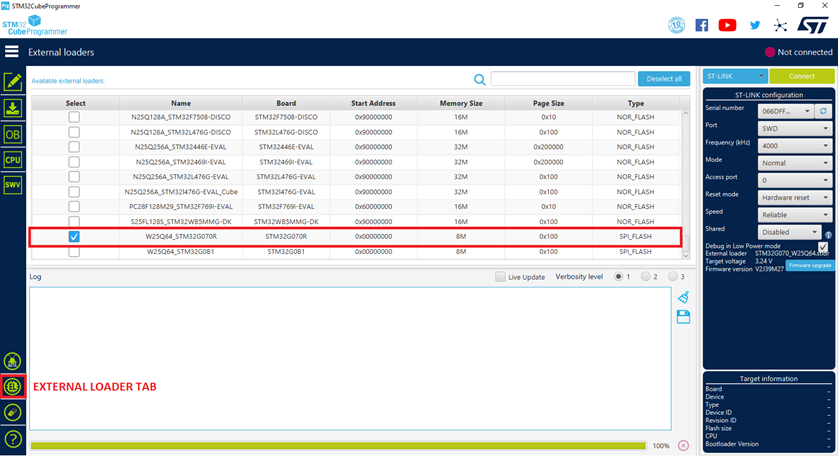838x456 pixels.
Task: Click the Shared info icon
Action: coord(828,235)
